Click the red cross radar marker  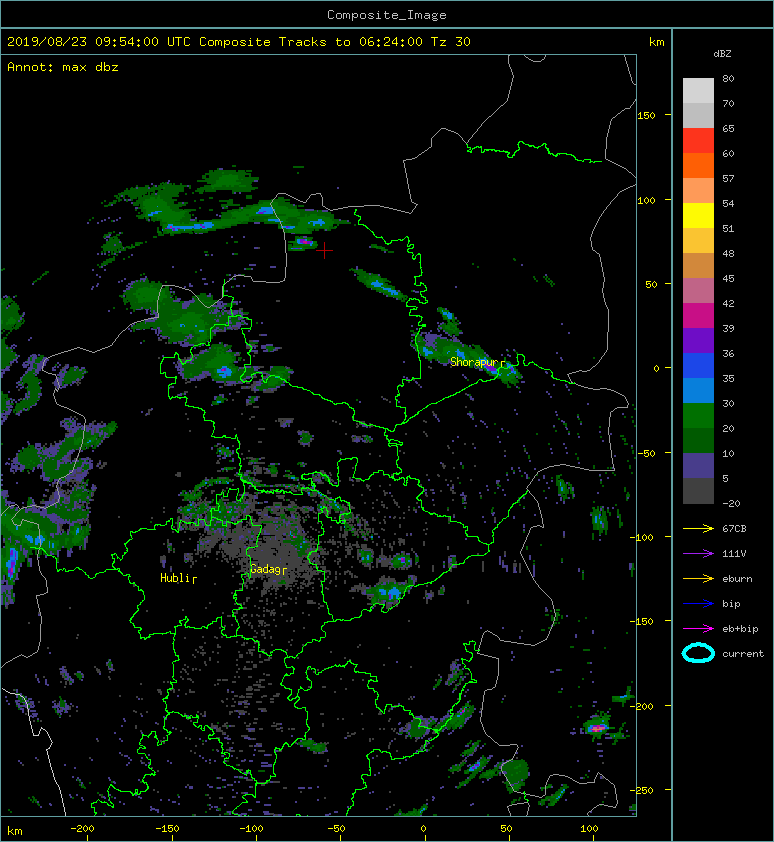click(x=324, y=250)
